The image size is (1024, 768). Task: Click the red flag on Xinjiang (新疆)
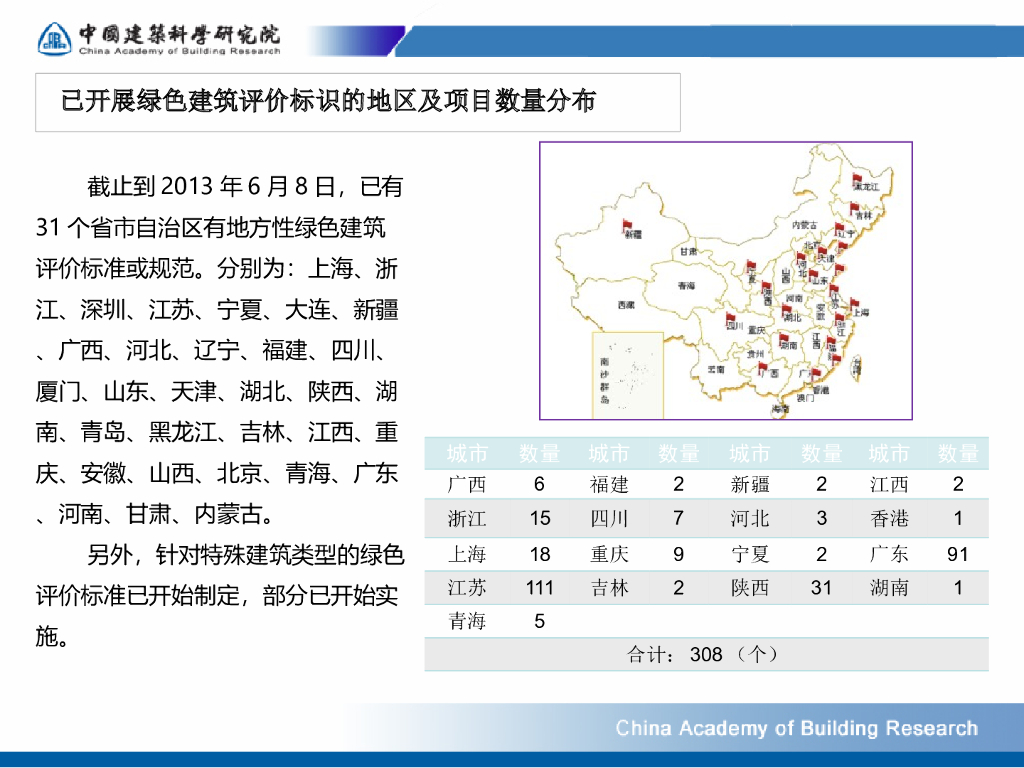(628, 226)
